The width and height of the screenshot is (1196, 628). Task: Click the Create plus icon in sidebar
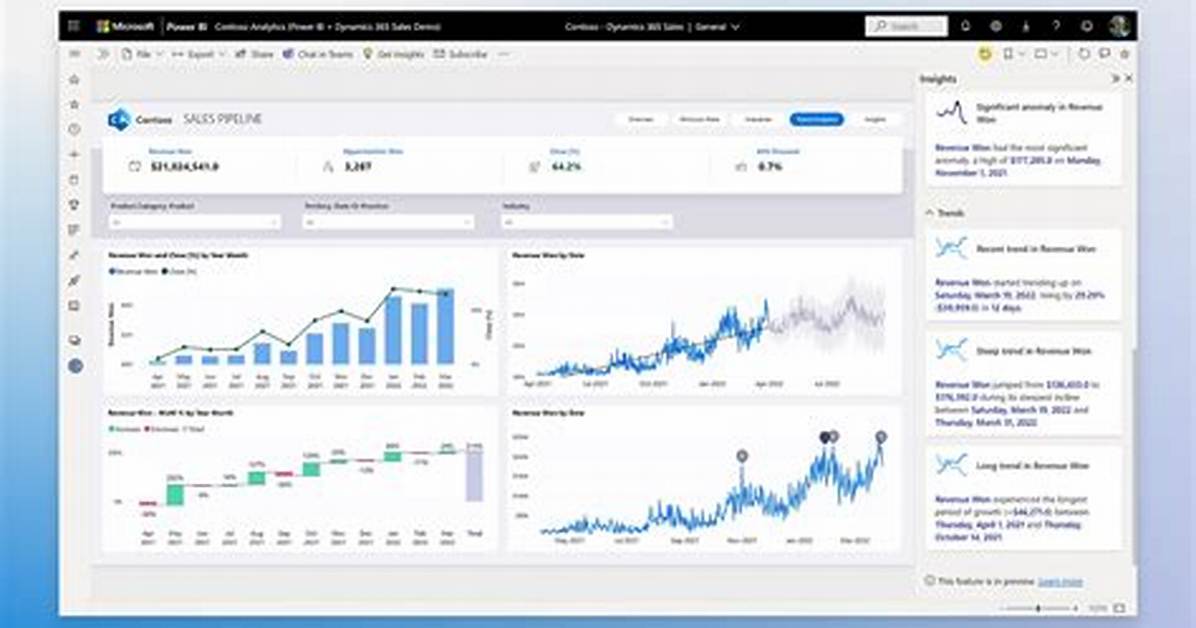74,155
